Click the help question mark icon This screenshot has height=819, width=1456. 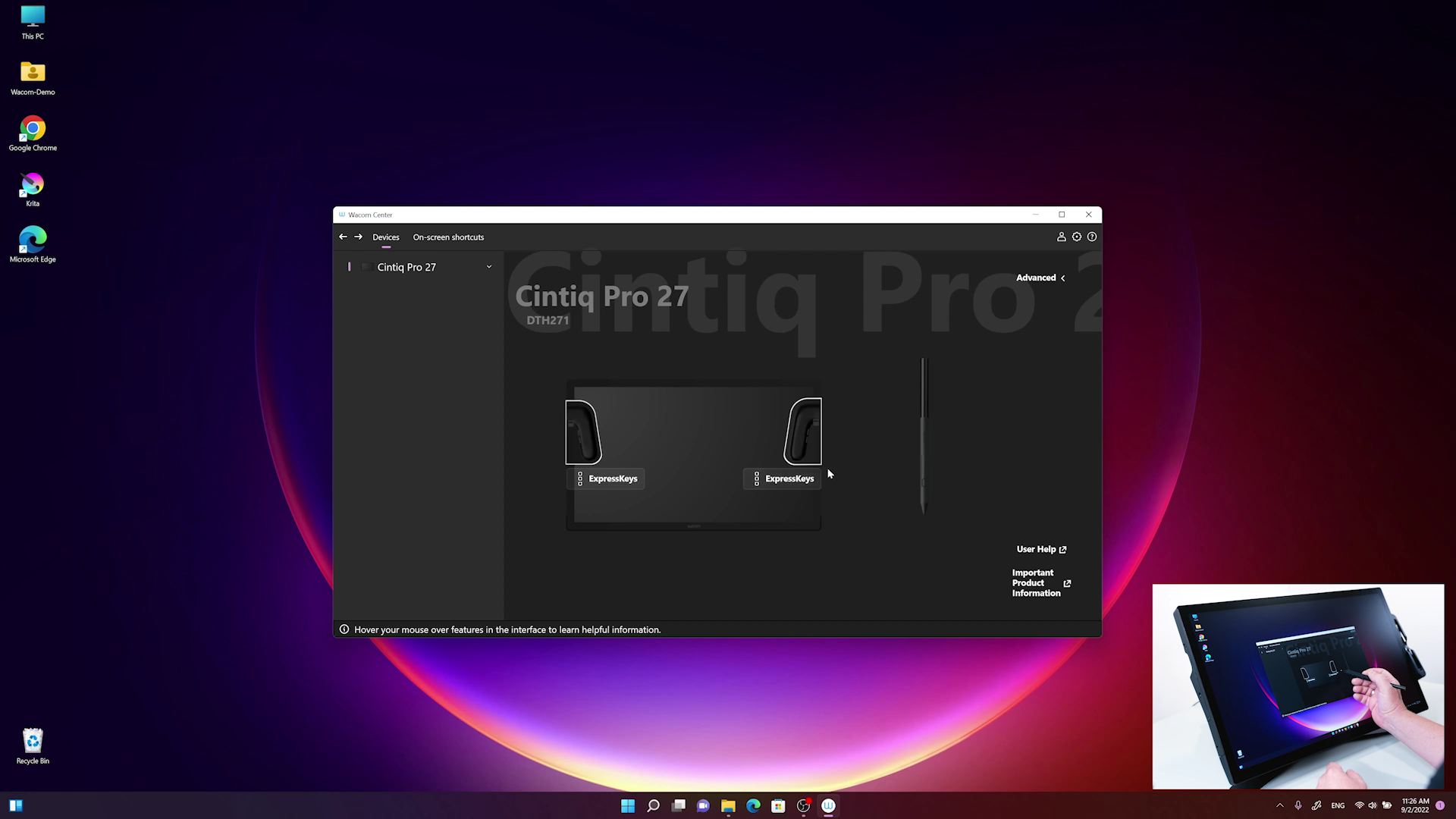pos(1091,237)
